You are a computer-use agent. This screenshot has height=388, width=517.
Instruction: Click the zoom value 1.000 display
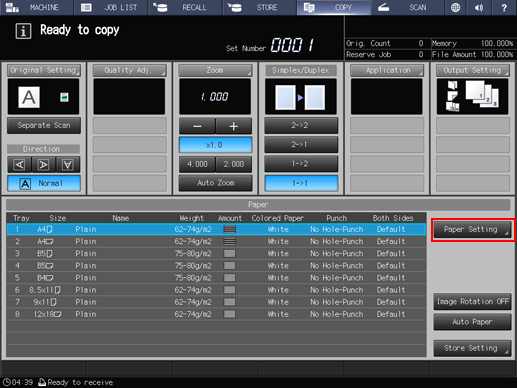[x=215, y=97]
